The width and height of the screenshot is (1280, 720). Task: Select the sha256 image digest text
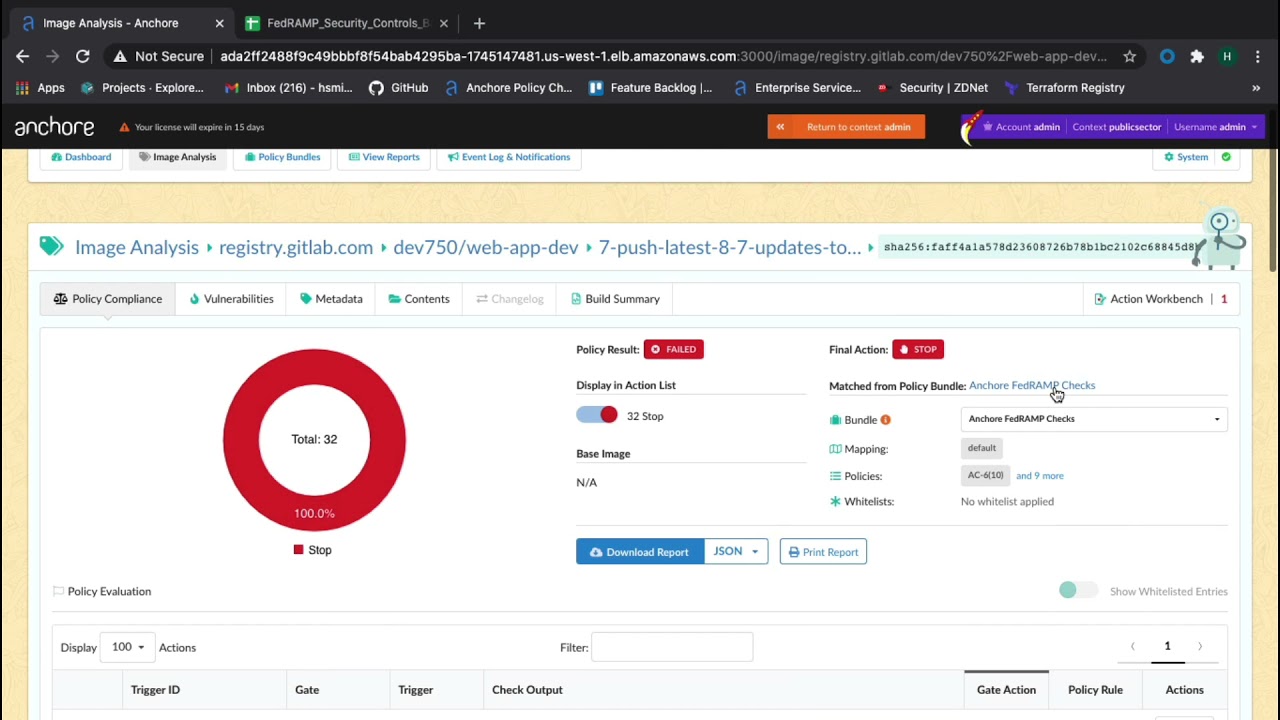pos(1040,247)
